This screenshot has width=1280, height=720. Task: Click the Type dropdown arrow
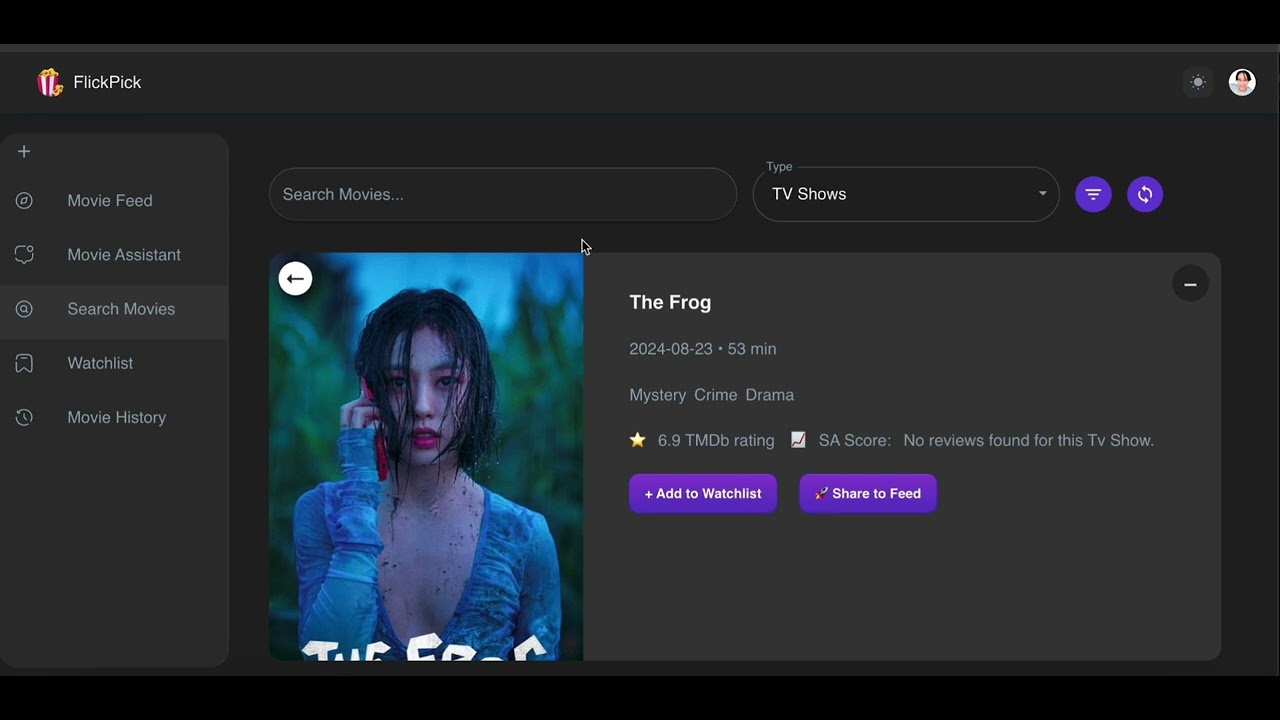[x=1042, y=194]
